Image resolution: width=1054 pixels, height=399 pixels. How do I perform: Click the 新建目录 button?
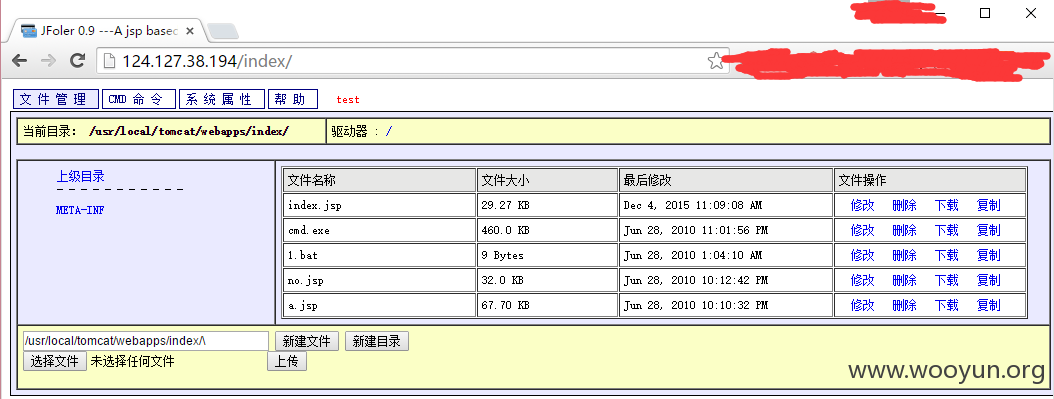tap(376, 341)
